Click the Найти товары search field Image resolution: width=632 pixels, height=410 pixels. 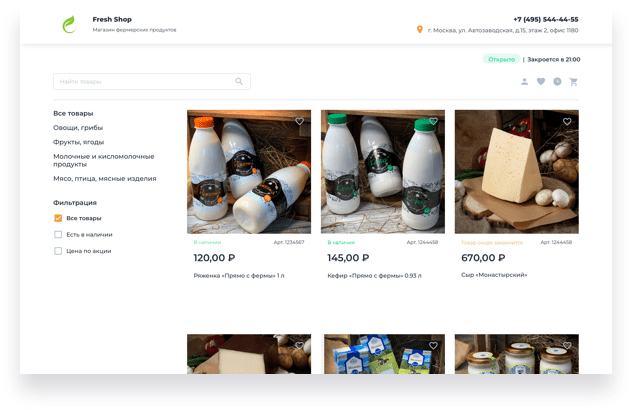point(152,81)
